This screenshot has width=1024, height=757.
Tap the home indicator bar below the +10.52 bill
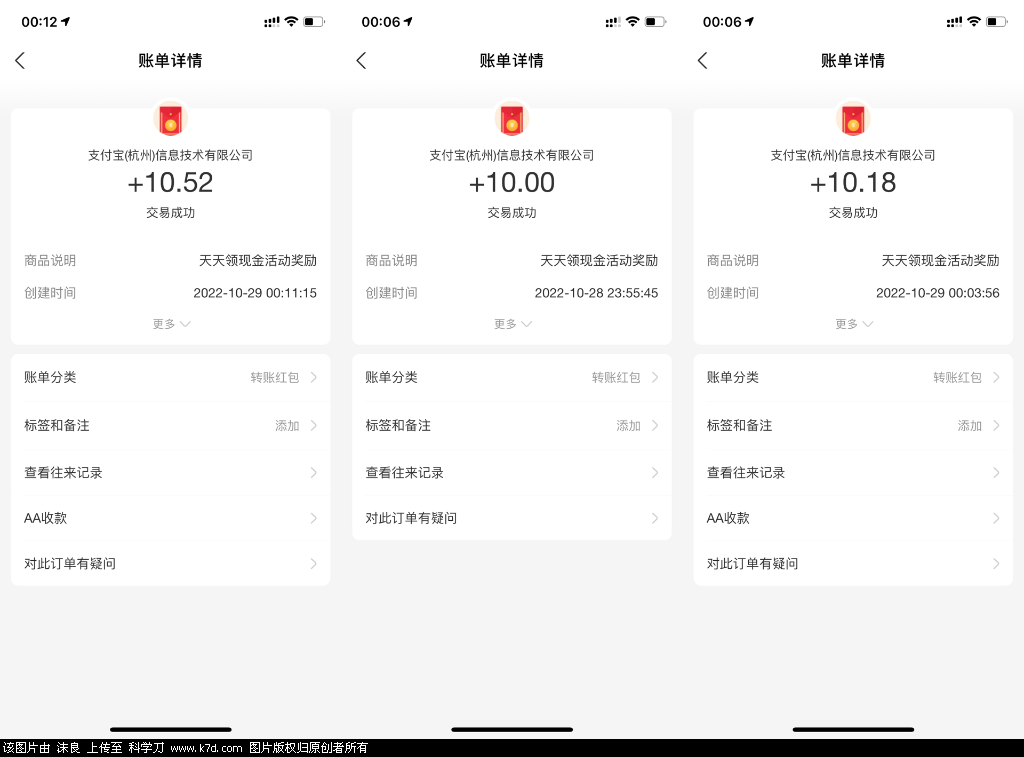tap(170, 730)
